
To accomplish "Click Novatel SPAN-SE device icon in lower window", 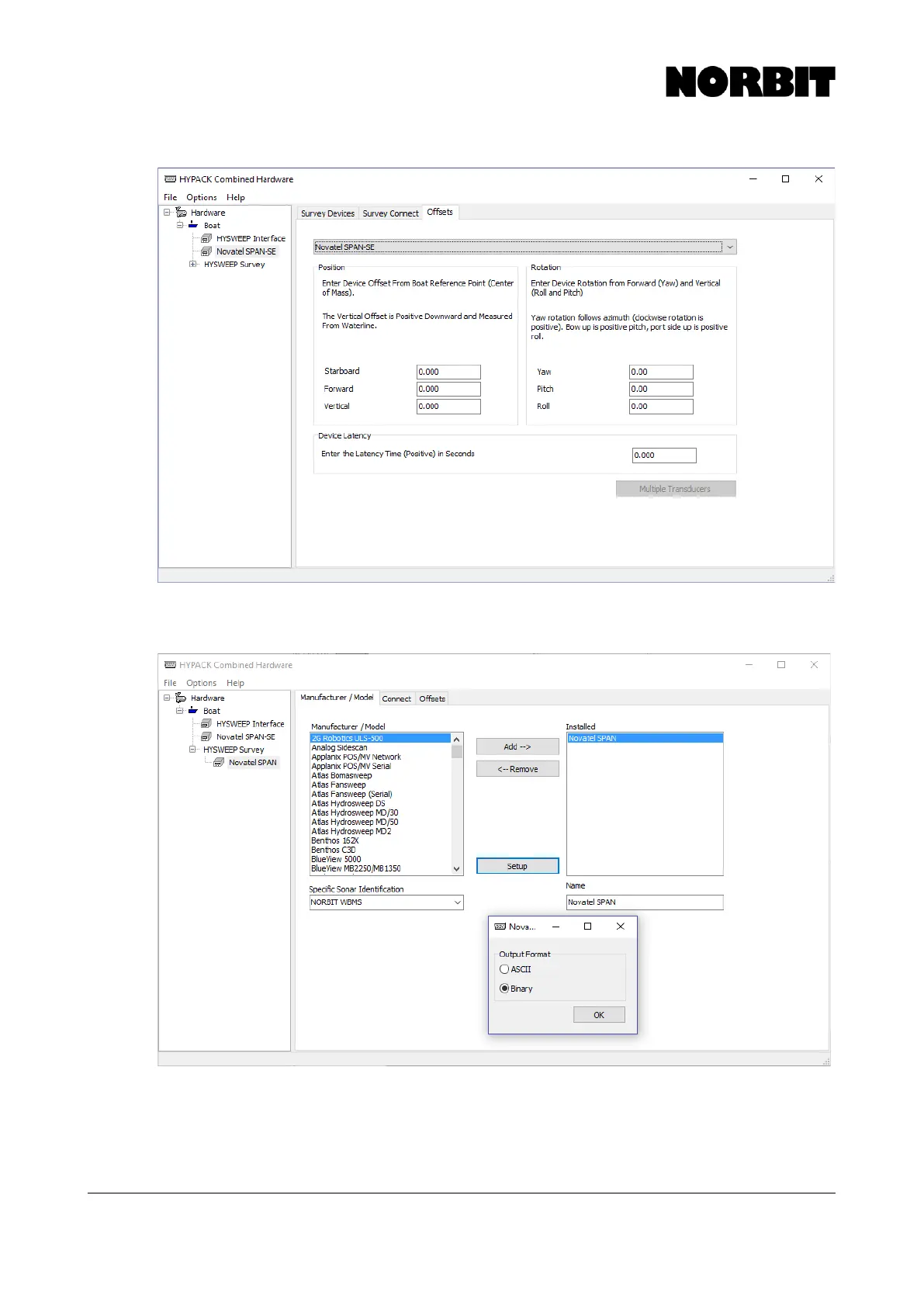I will [206, 736].
